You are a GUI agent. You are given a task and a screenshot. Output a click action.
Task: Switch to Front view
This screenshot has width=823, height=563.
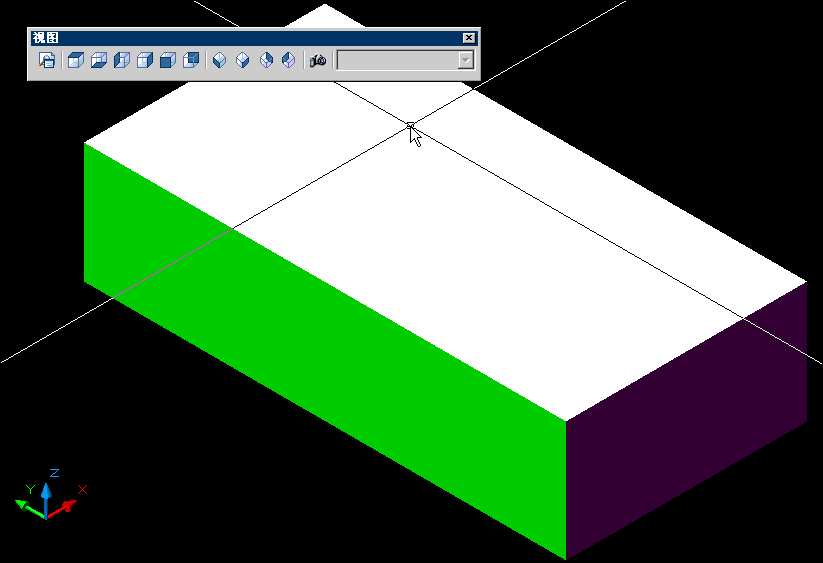[x=168, y=60]
